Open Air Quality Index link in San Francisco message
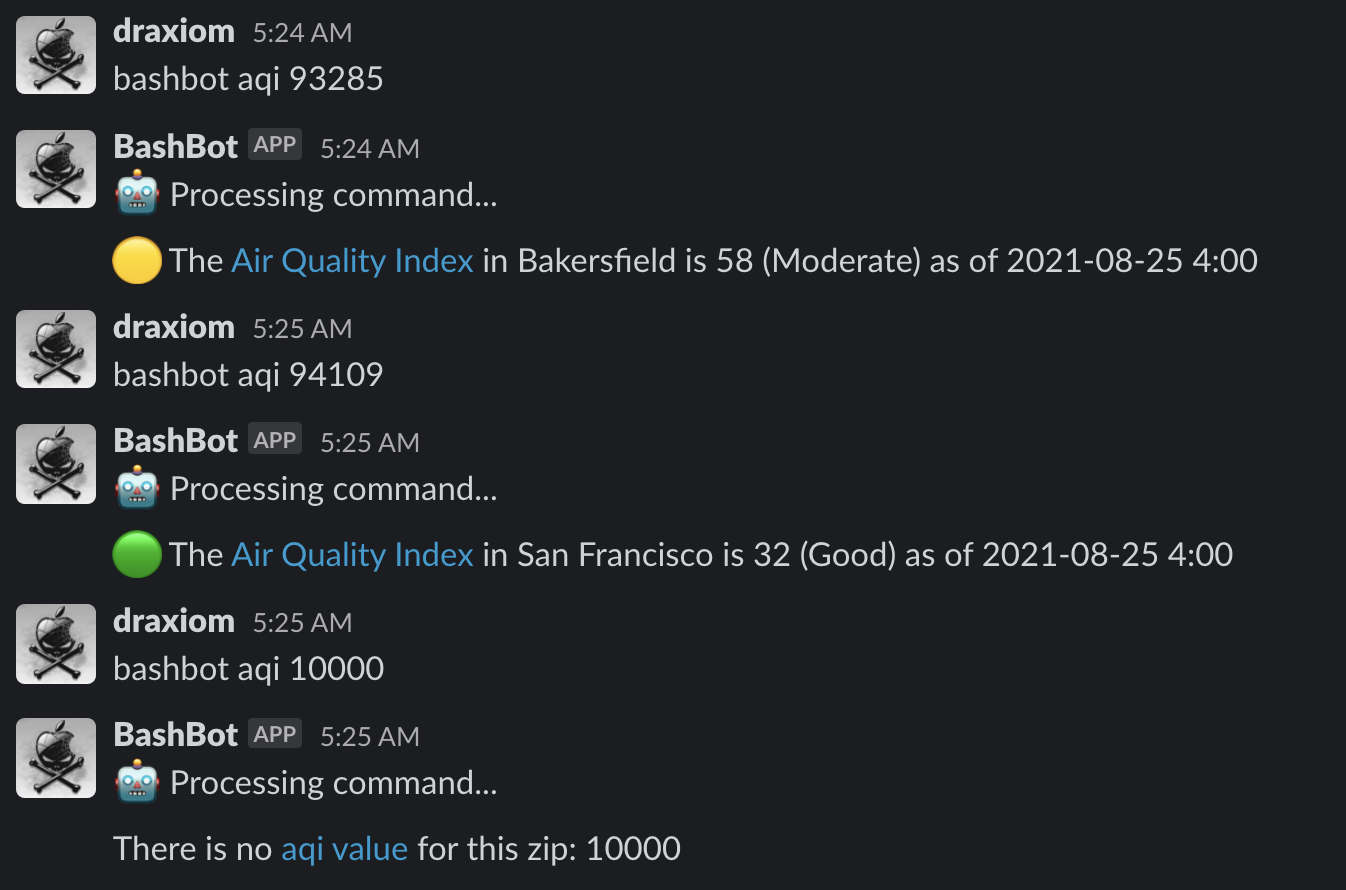The width and height of the screenshot is (1346, 890). [352, 555]
